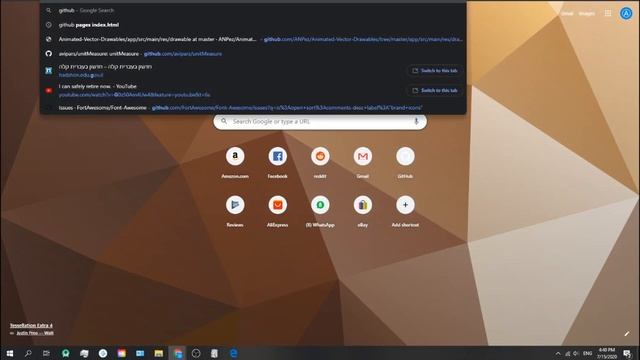The width and height of the screenshot is (640, 360).
Task: Open the Google account avatar
Action: (626, 13)
